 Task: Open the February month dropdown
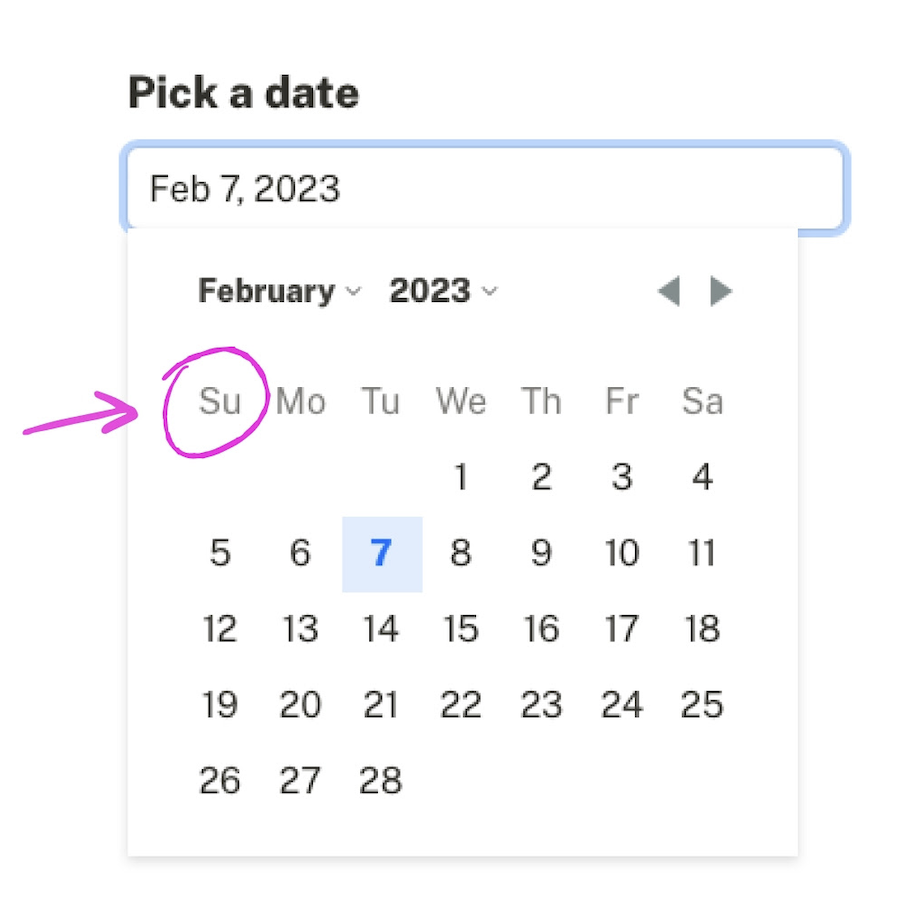[278, 292]
